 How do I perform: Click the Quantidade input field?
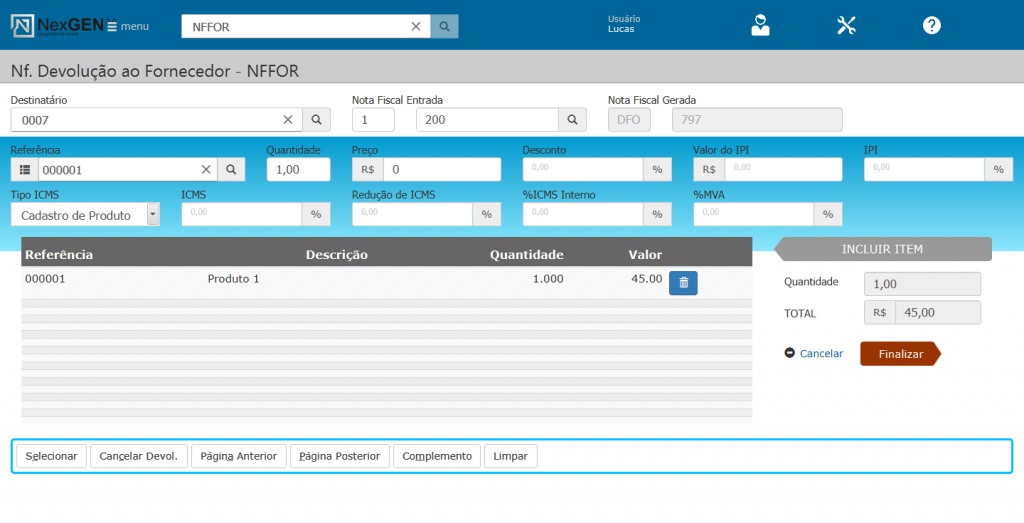pyautogui.click(x=298, y=170)
